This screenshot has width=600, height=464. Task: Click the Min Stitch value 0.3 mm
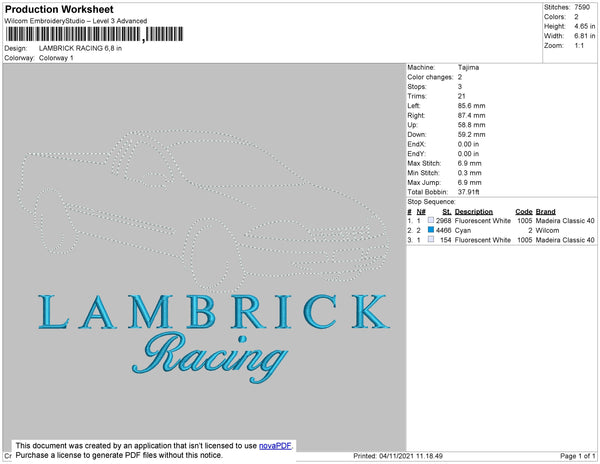(470, 173)
